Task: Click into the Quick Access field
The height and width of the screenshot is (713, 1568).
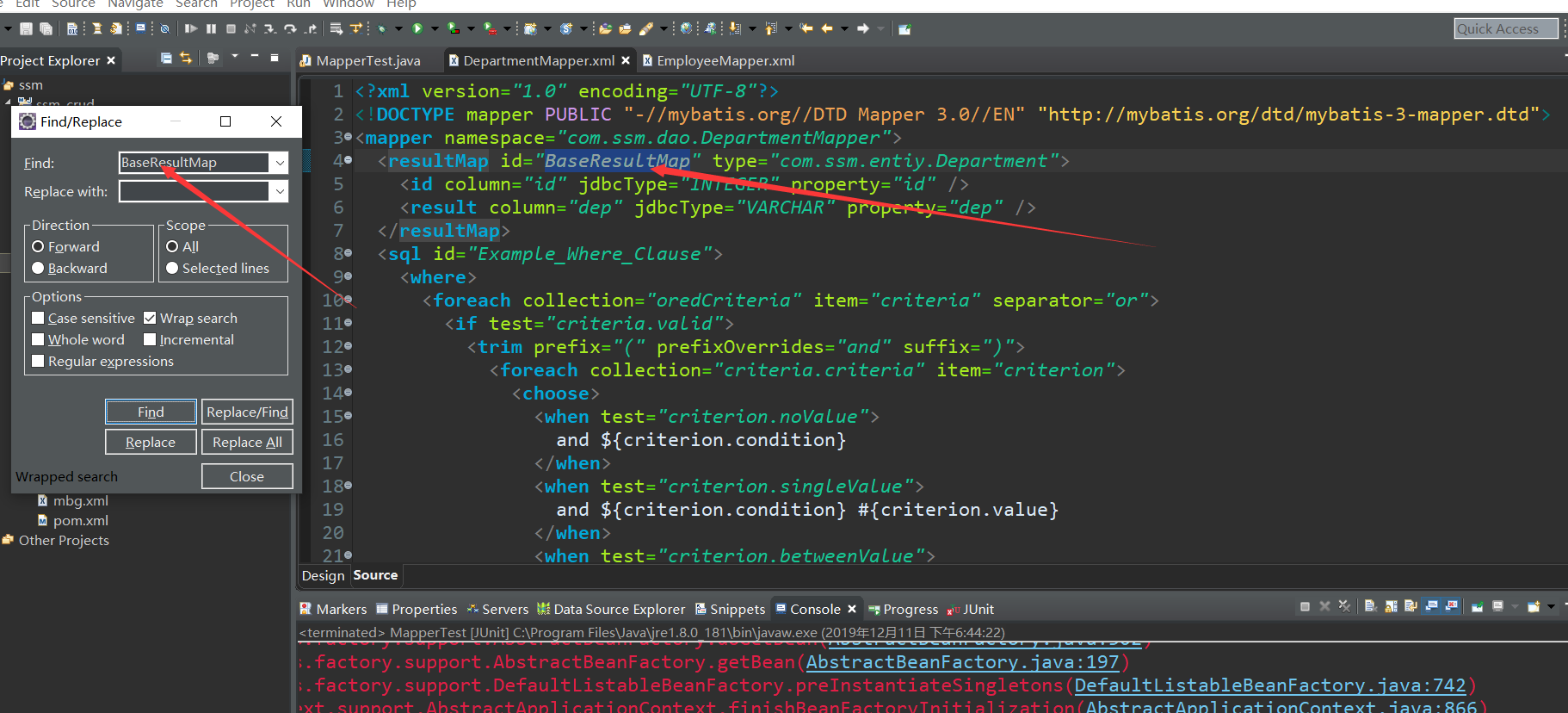Action: 1506,28
